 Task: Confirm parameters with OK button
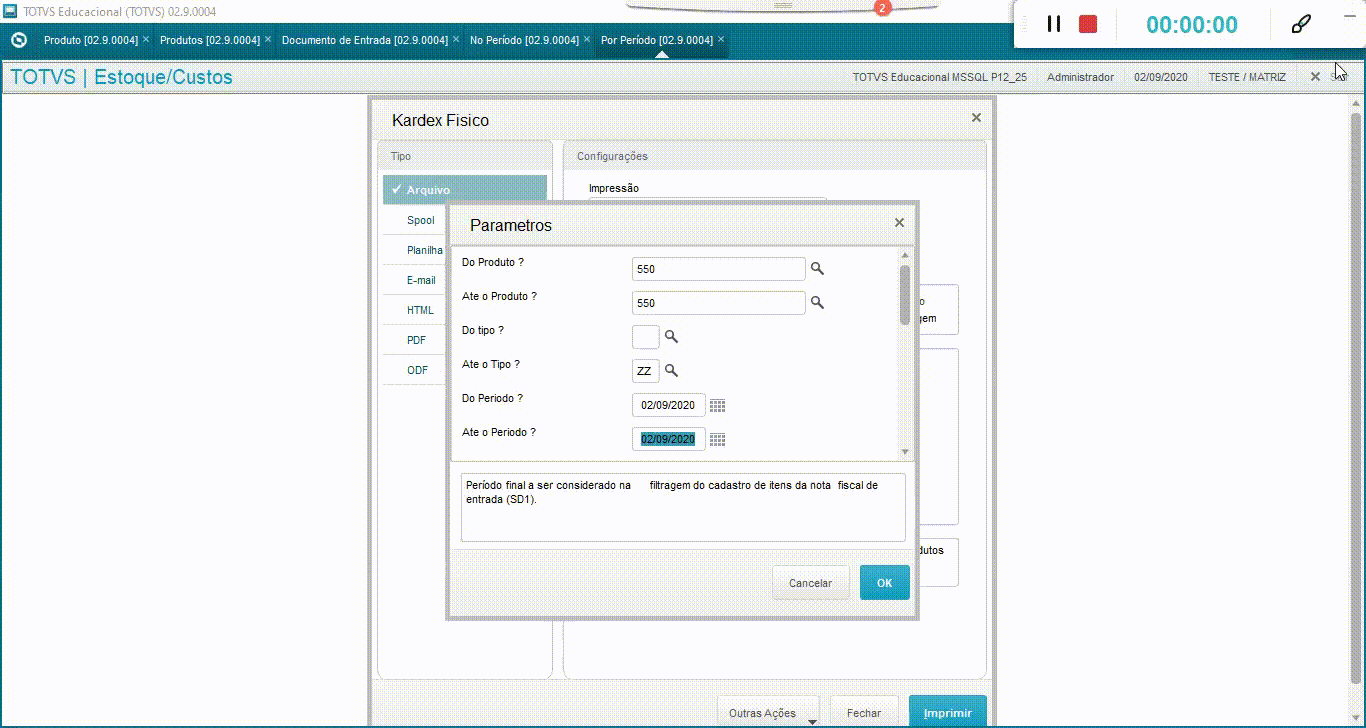pos(885,582)
